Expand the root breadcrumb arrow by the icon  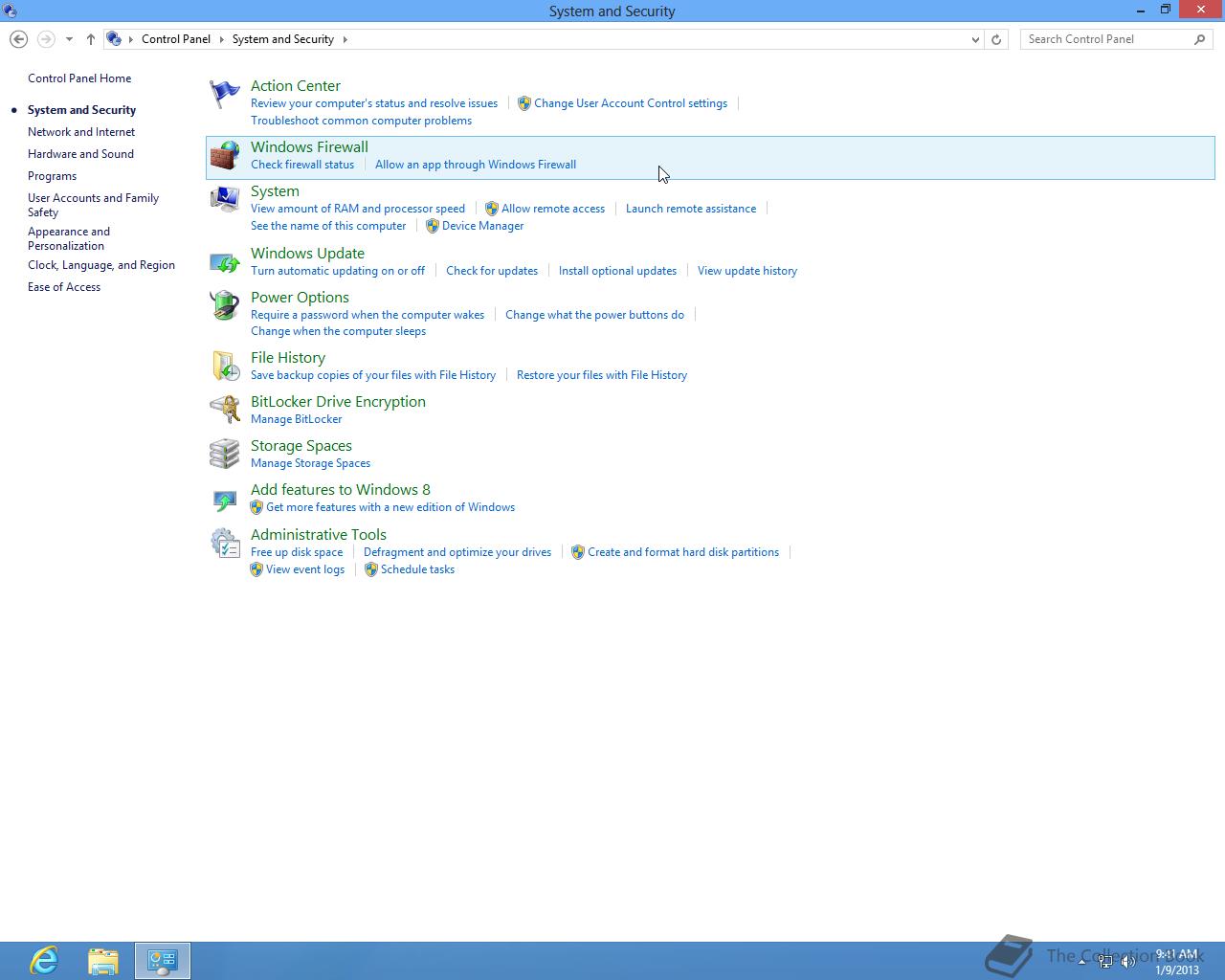(x=131, y=39)
